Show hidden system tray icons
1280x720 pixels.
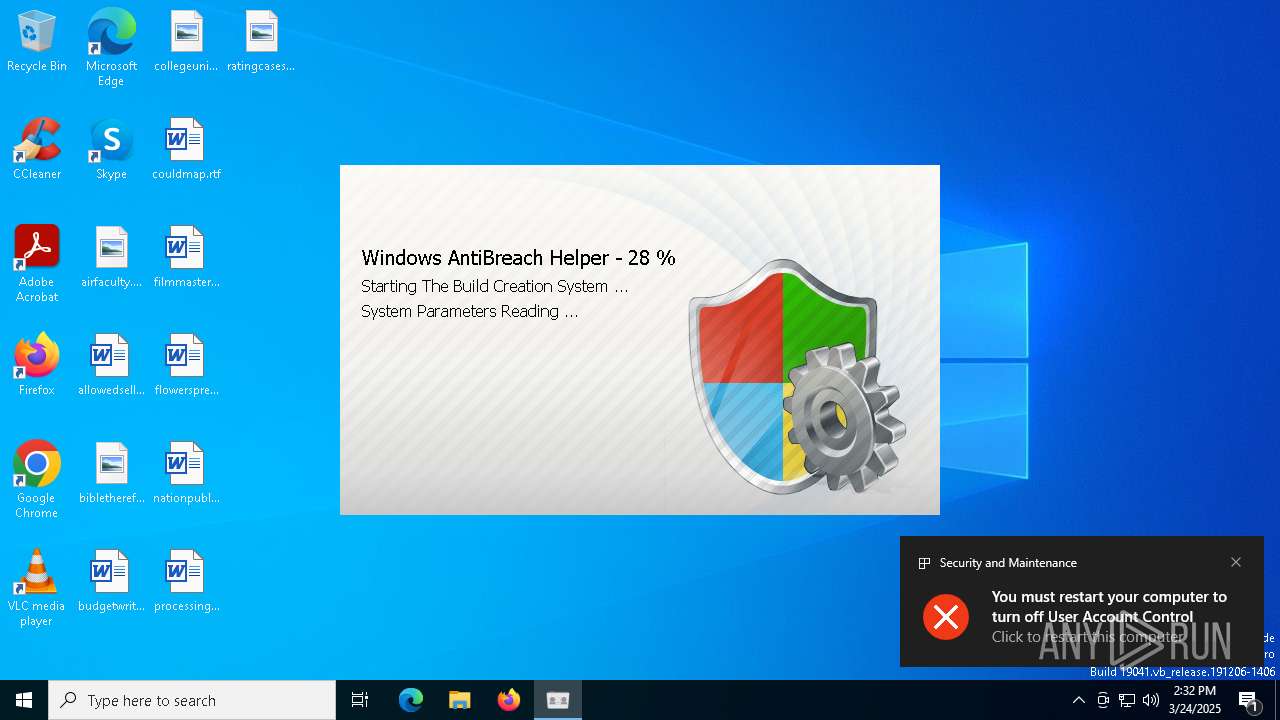(x=1078, y=700)
